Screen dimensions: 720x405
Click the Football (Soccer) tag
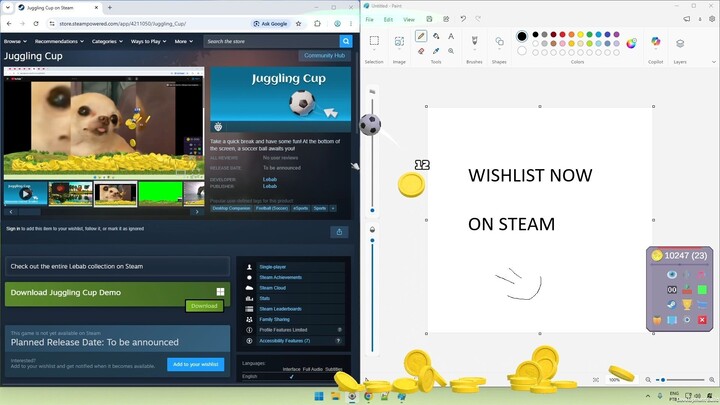[x=272, y=208]
